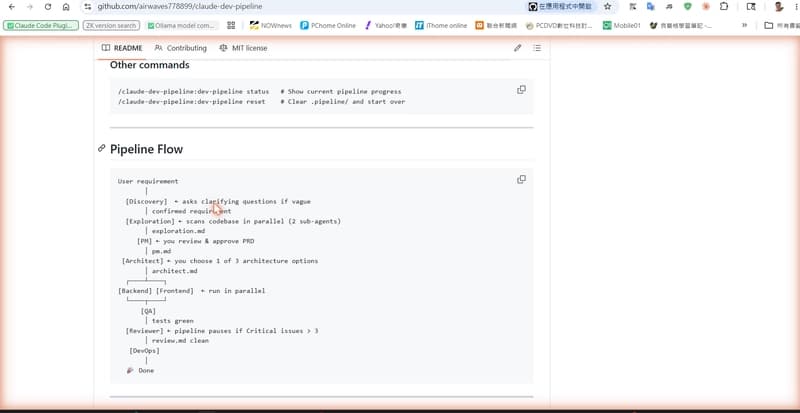Click the open in app button
This screenshot has height=413, width=800.
click(x=560, y=7)
